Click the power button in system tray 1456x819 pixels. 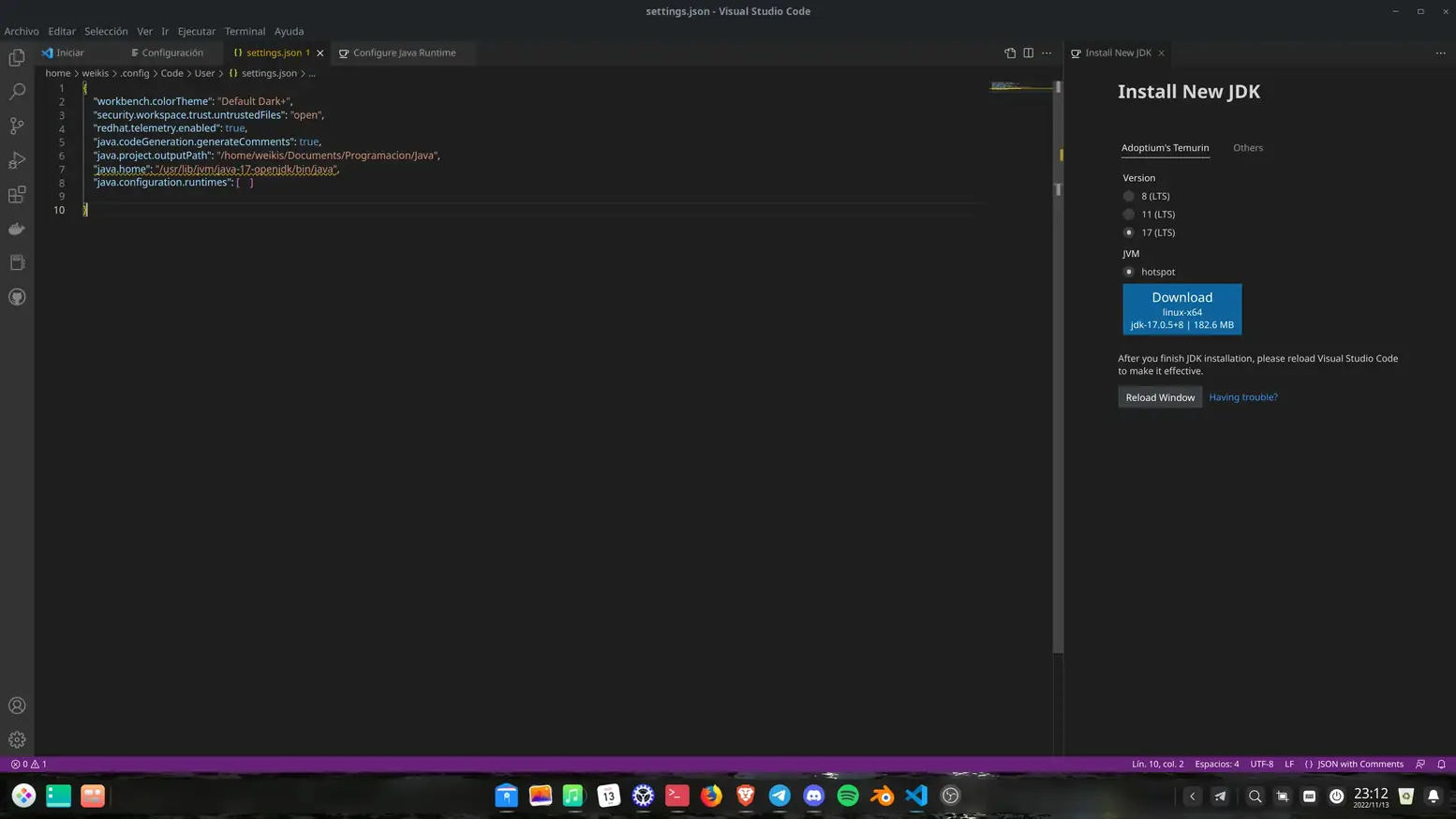click(1336, 796)
